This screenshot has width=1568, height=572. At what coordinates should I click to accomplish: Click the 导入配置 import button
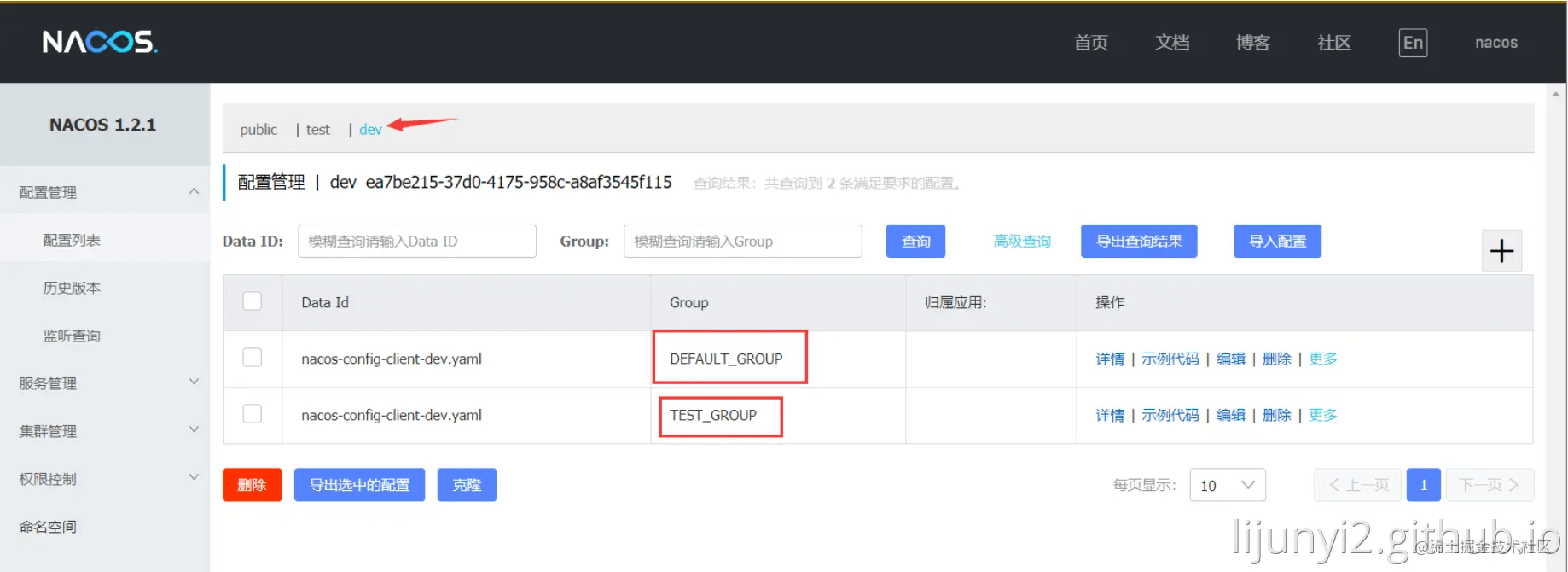[x=1277, y=242]
